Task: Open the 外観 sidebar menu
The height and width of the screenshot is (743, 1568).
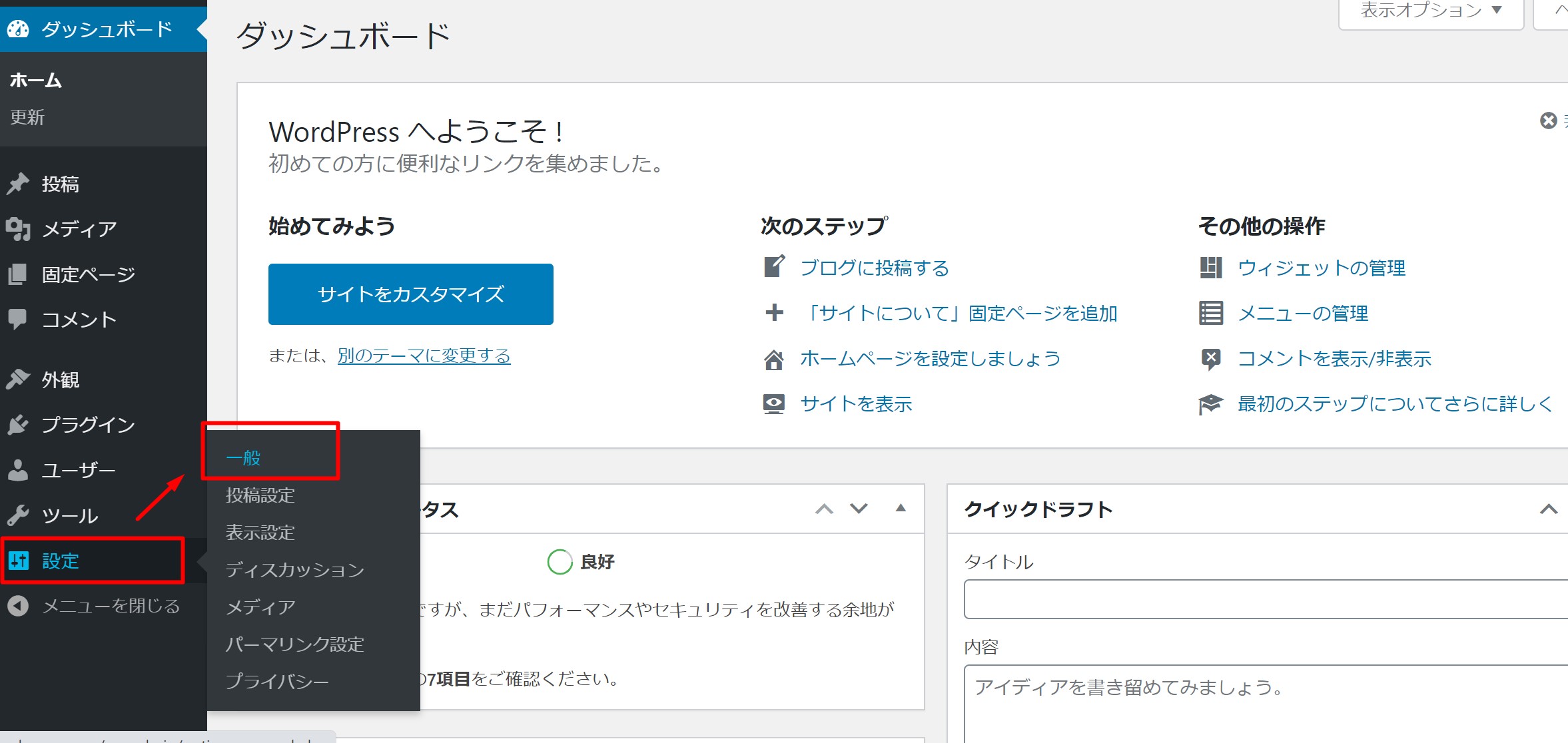Action: coord(103,379)
